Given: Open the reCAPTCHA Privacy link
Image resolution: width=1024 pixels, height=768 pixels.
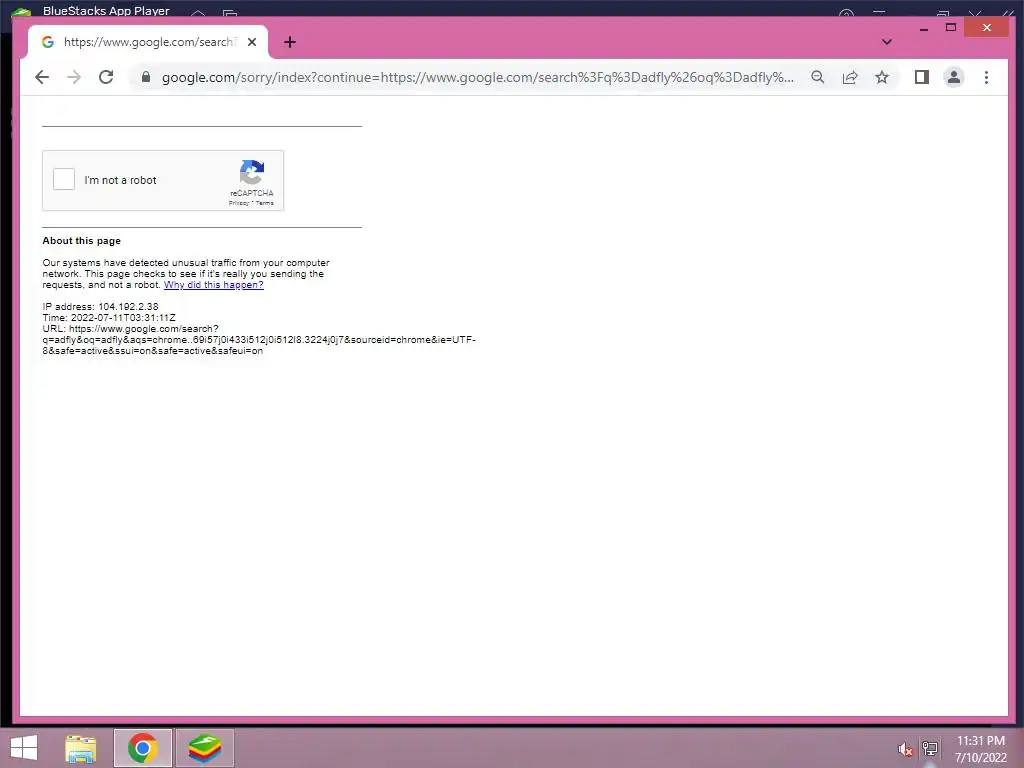Looking at the screenshot, I should (239, 203).
